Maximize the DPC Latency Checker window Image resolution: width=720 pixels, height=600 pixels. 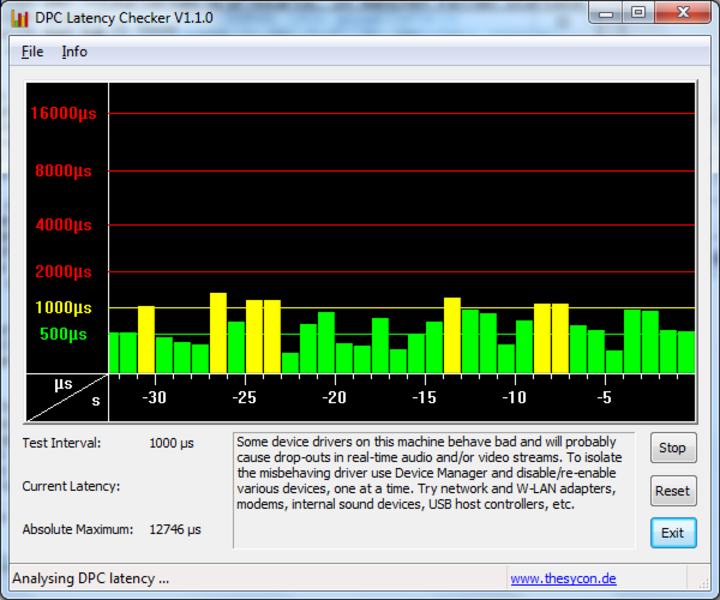tap(639, 12)
